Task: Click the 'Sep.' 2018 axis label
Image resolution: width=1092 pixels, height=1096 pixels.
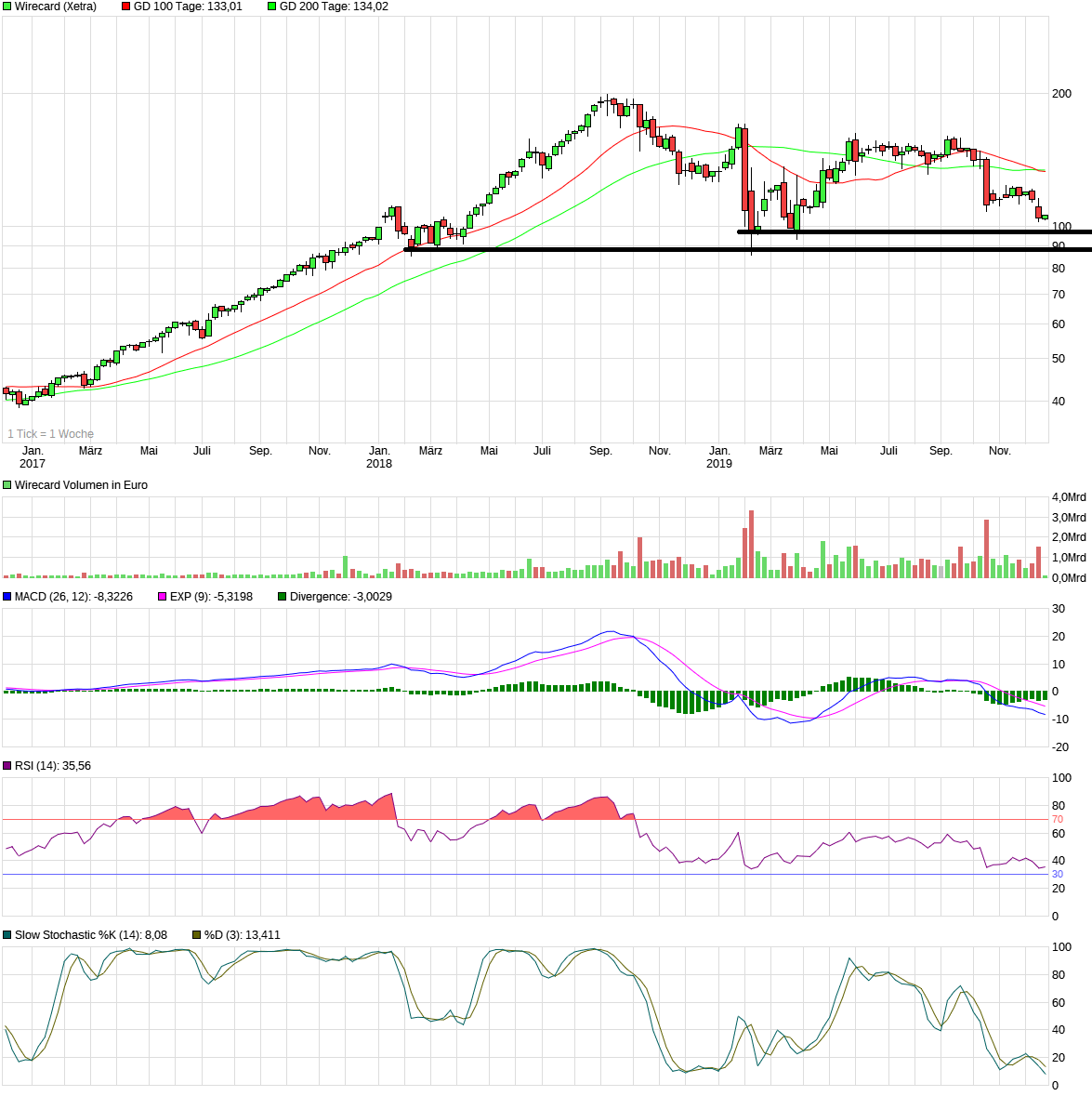Action: click(x=601, y=451)
